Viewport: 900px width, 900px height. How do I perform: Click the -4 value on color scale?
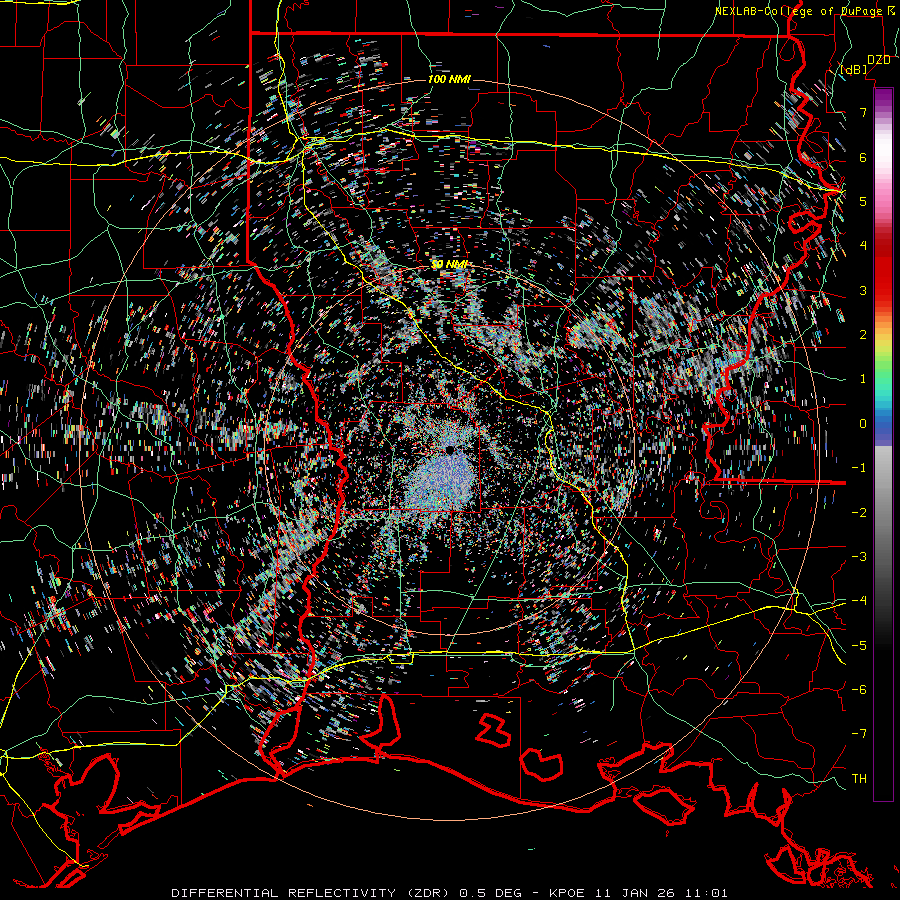tap(859, 601)
